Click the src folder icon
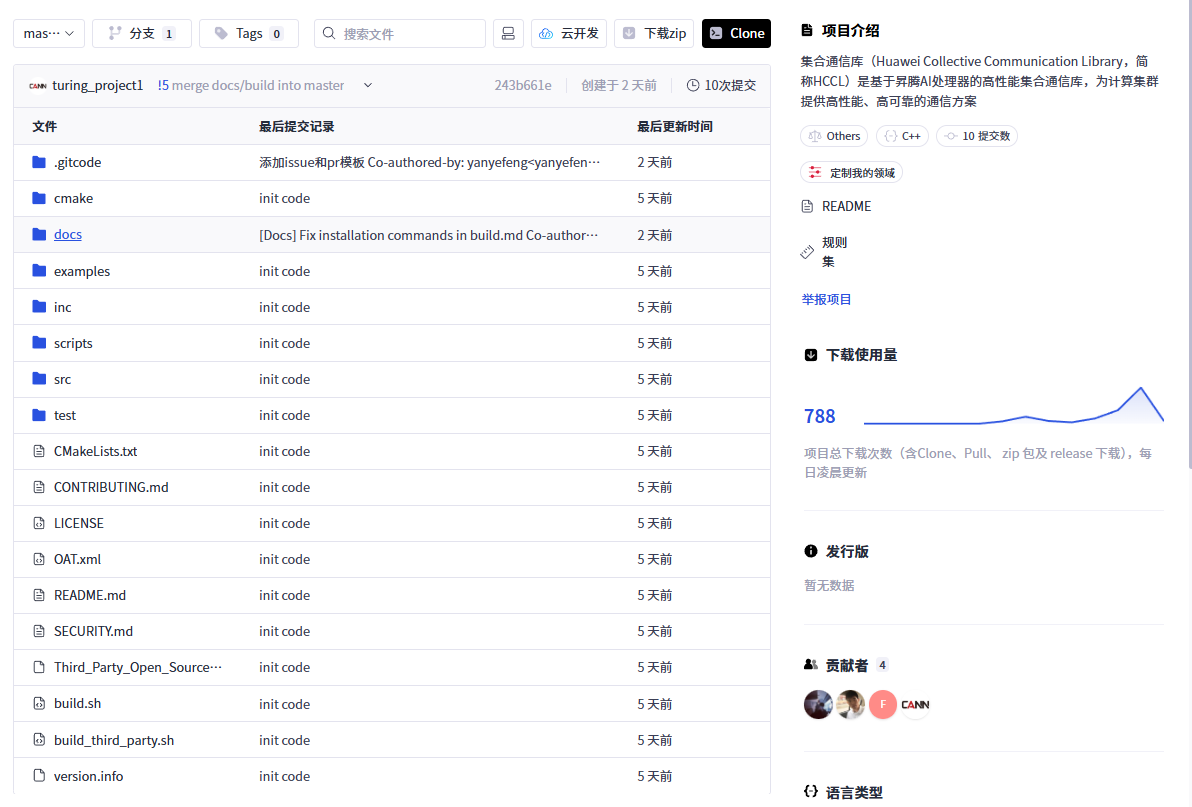Viewport: 1192px width, 807px height. pos(39,379)
